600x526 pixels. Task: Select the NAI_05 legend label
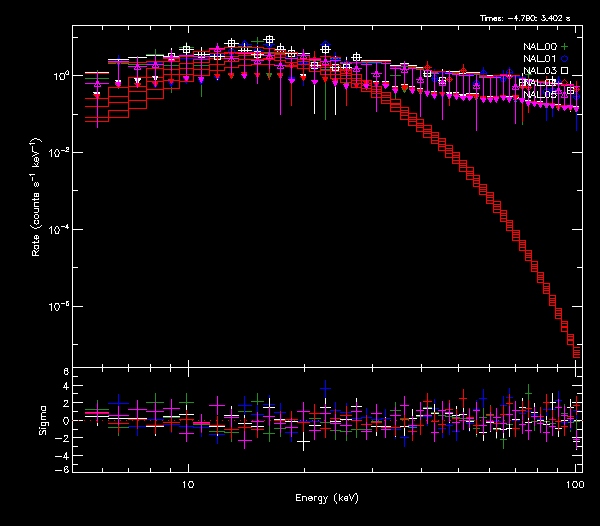tap(539, 95)
